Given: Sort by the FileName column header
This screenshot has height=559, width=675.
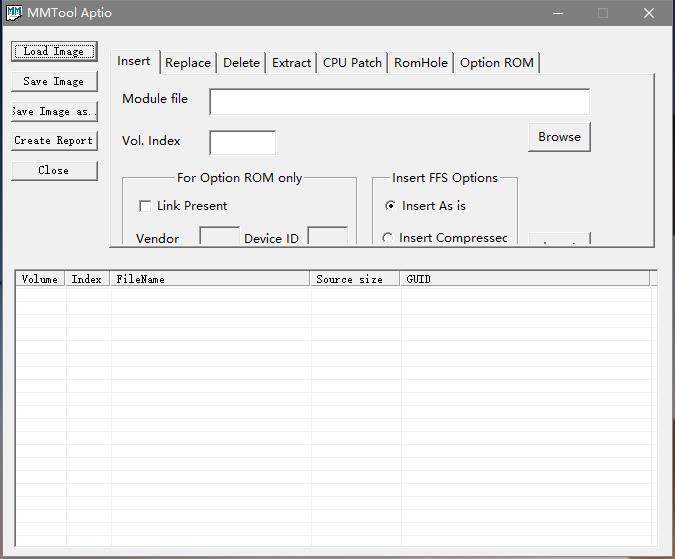Looking at the screenshot, I should pos(210,279).
